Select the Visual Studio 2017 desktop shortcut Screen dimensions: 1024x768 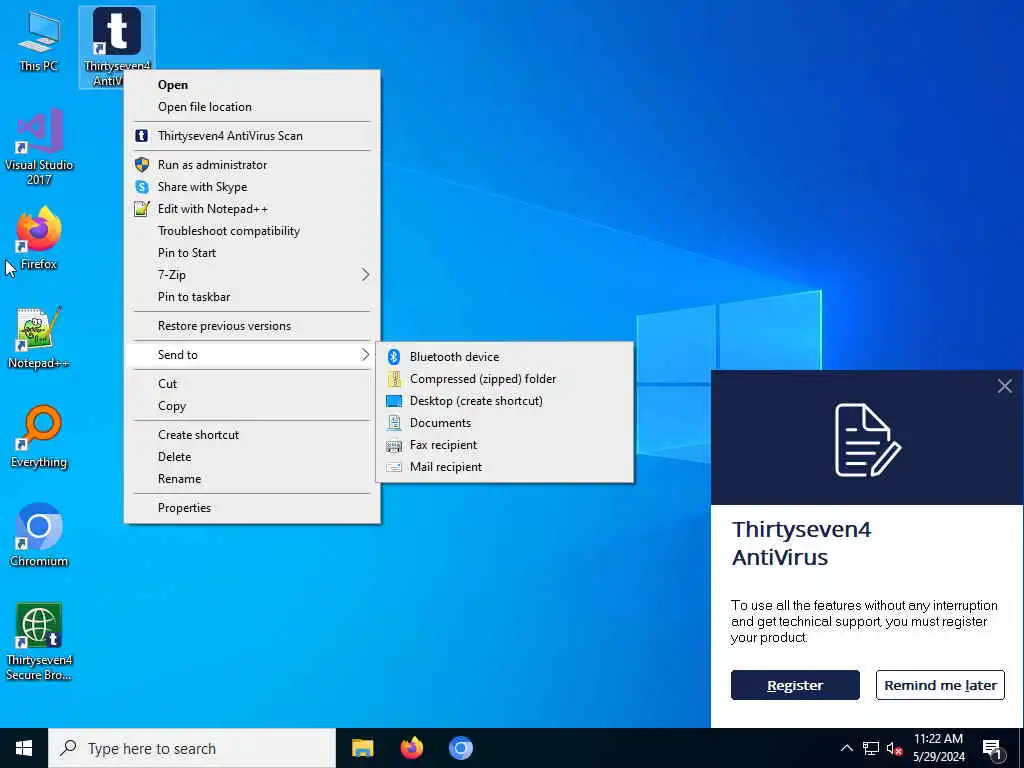(39, 147)
